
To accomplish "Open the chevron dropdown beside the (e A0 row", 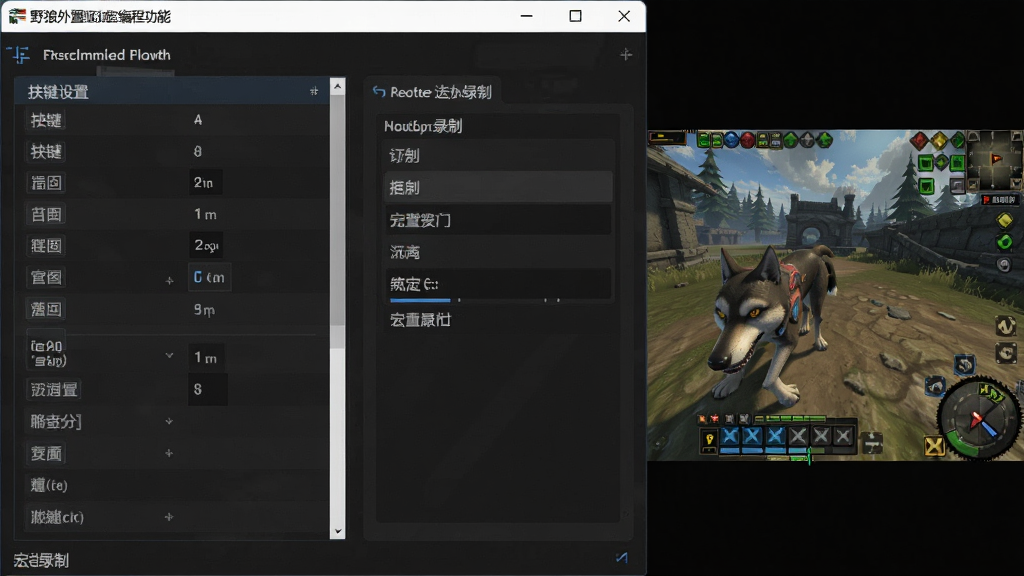I will [169, 355].
